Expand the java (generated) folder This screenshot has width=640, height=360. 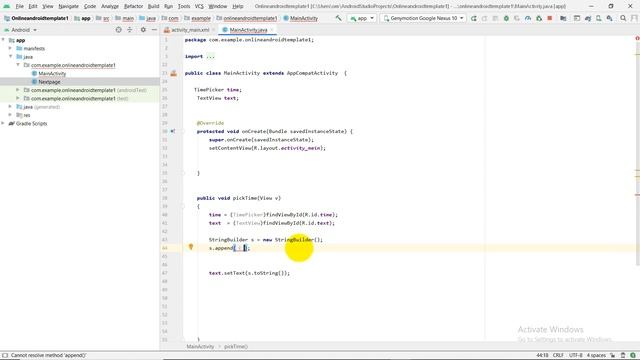(x=10, y=107)
